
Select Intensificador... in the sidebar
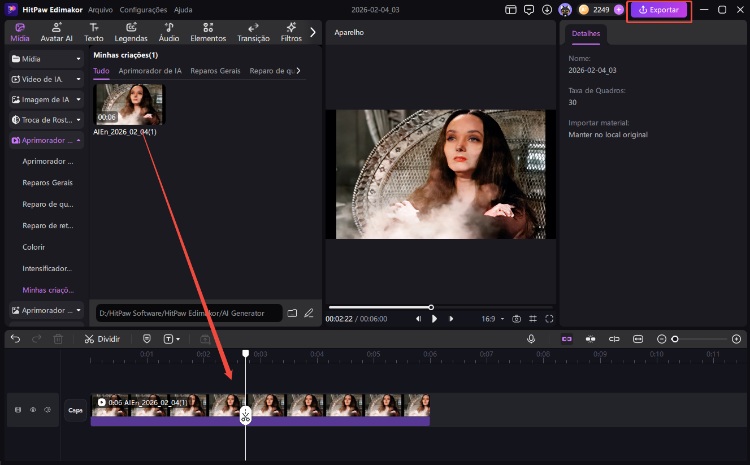pos(47,268)
